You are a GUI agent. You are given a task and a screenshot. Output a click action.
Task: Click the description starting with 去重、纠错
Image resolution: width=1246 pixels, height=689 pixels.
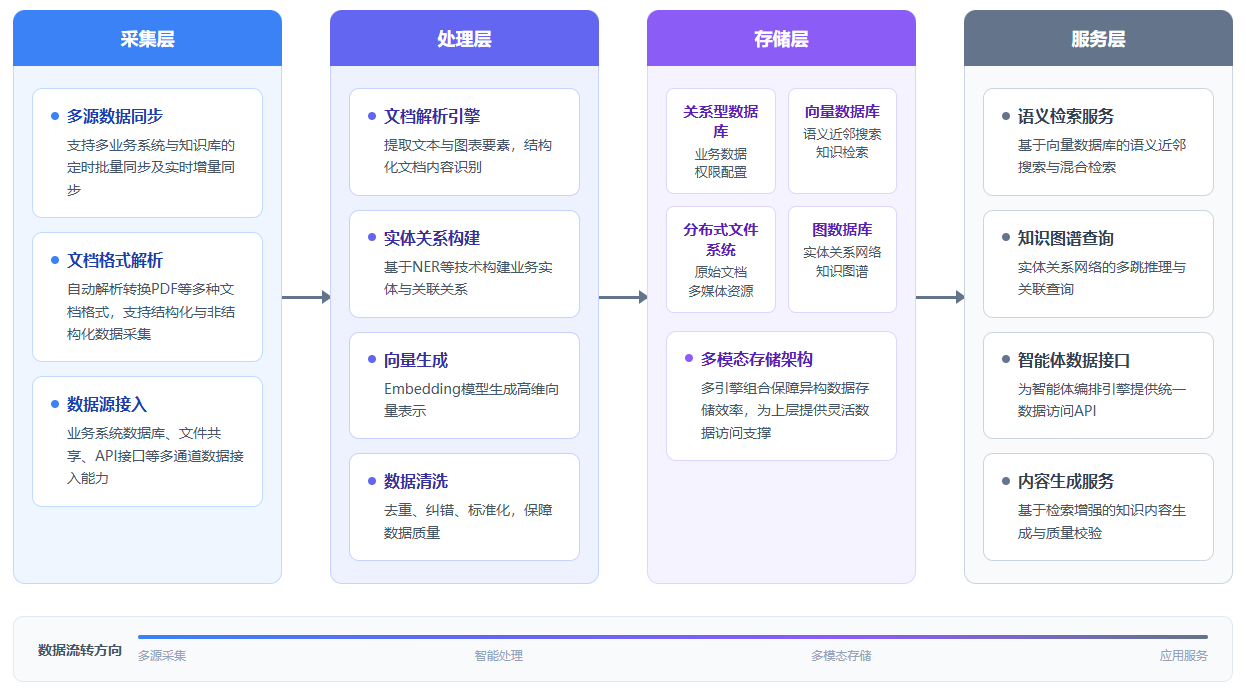(x=468, y=522)
